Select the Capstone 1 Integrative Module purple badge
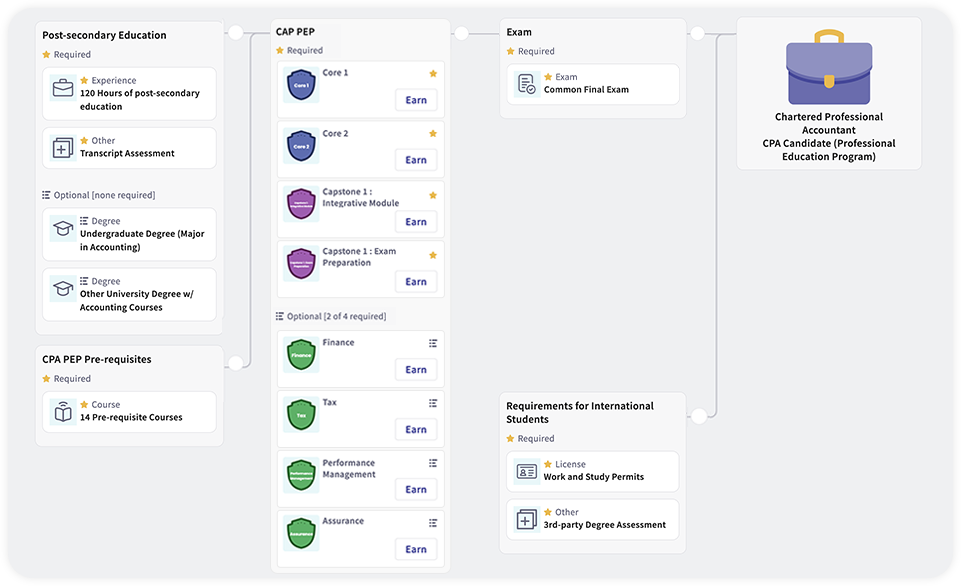961x586 pixels. tap(301, 204)
